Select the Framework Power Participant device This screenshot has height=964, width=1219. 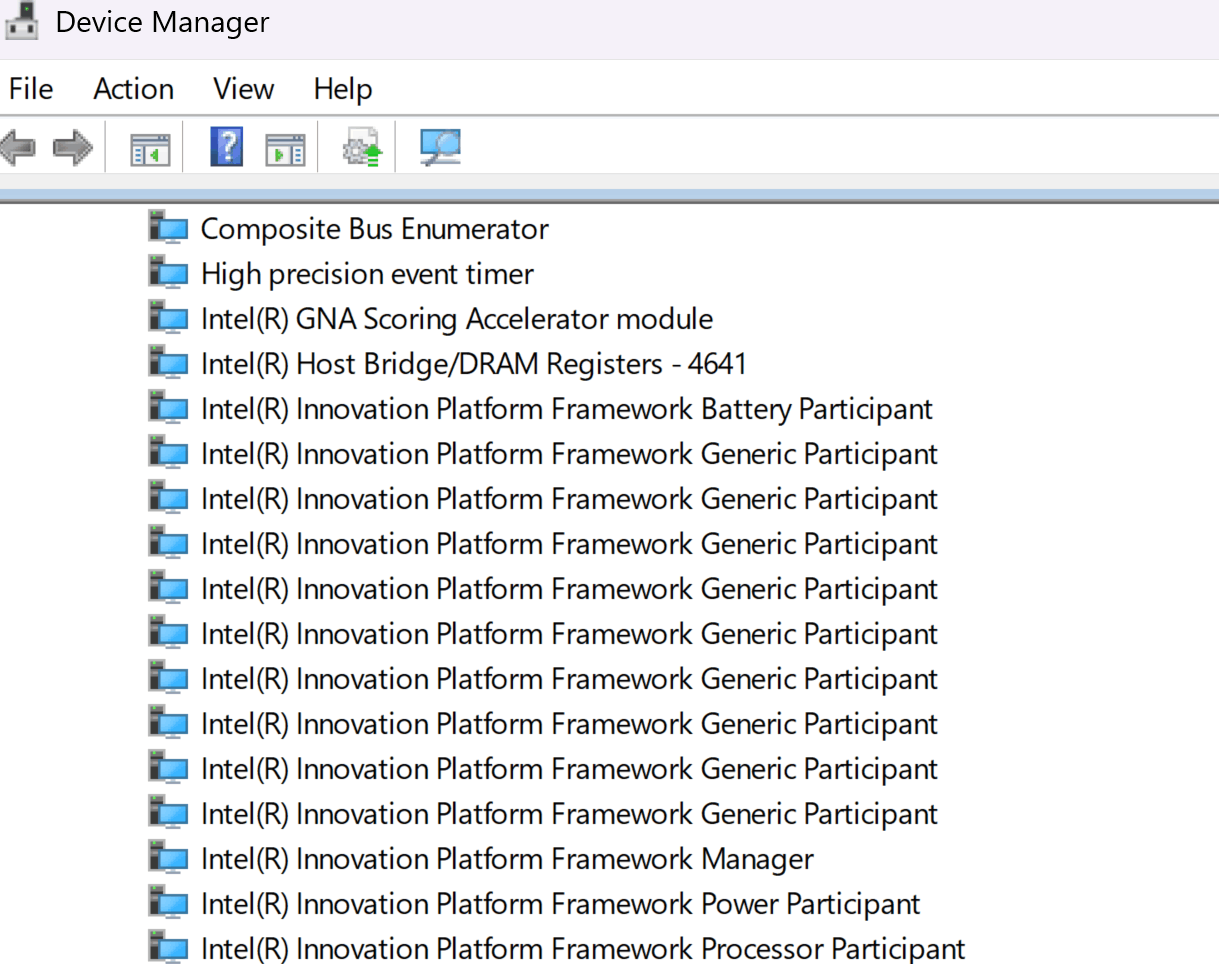click(560, 904)
